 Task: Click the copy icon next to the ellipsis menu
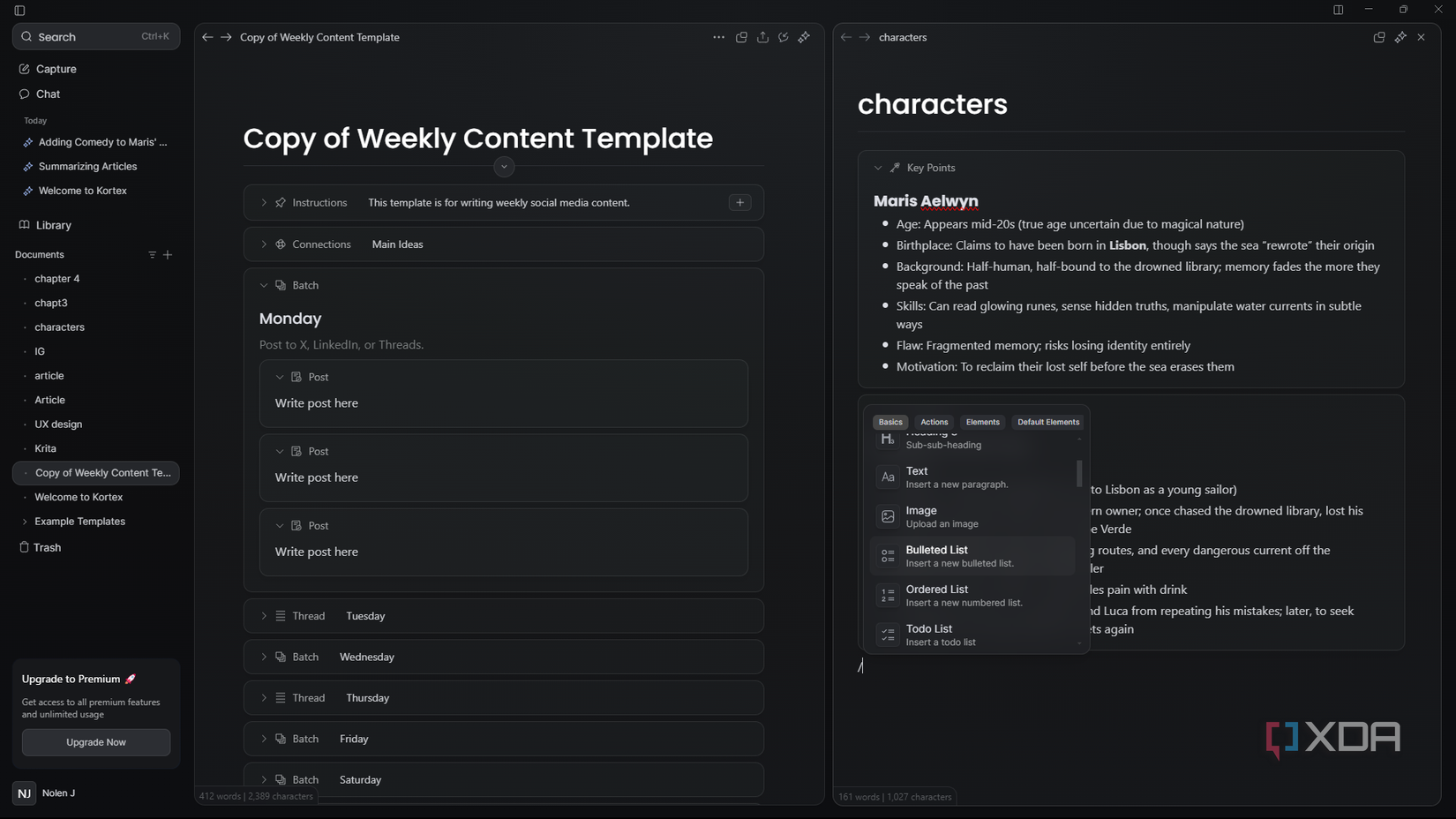pyautogui.click(x=741, y=37)
